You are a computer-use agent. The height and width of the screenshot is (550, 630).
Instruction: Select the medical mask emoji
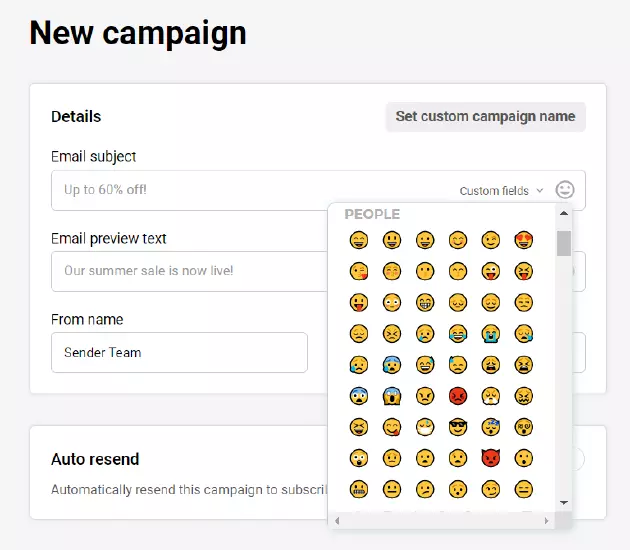click(x=425, y=427)
